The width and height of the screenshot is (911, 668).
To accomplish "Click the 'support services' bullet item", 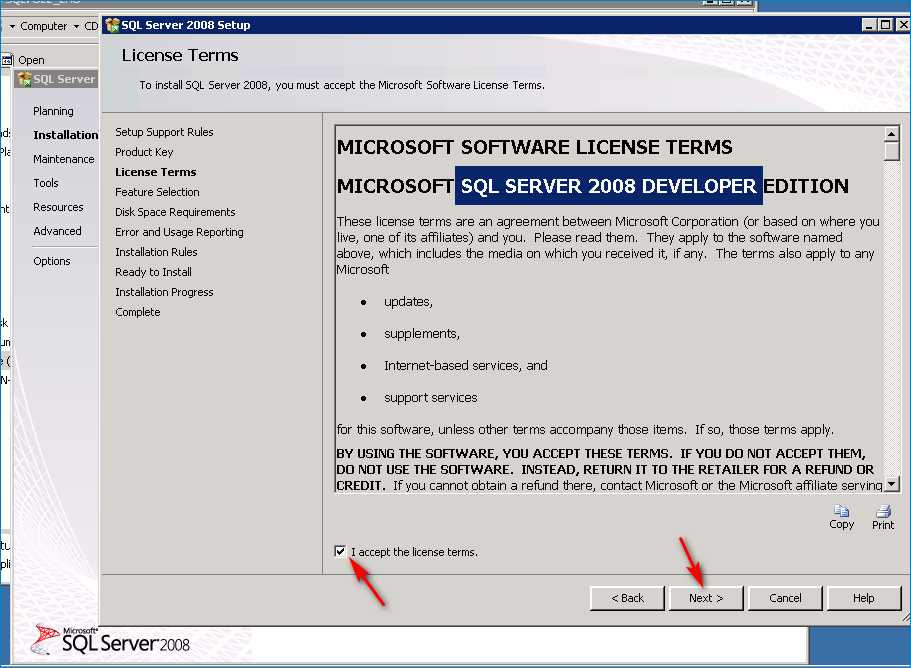I will [431, 398].
